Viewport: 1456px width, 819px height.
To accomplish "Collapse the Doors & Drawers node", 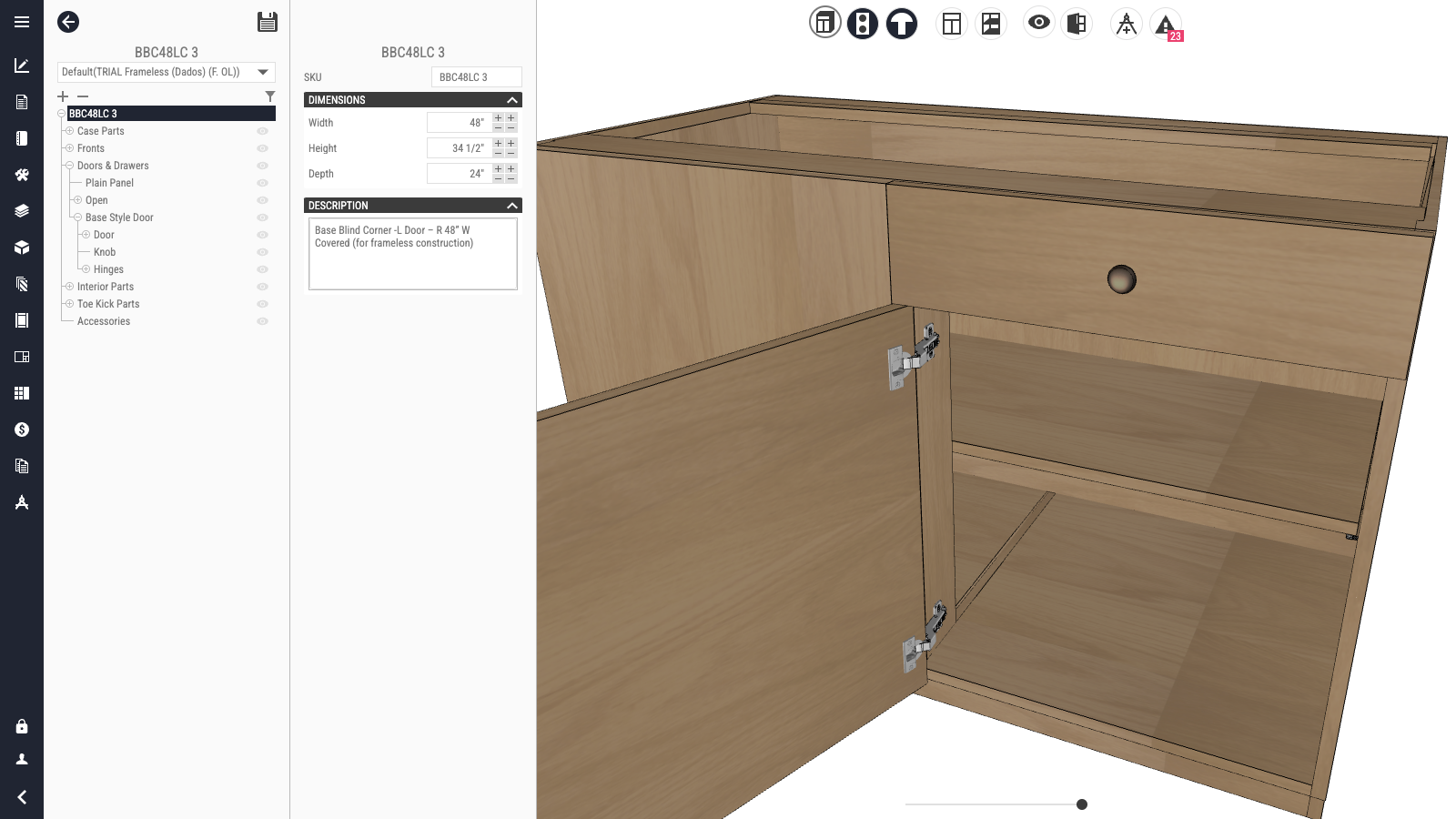I will click(x=69, y=166).
